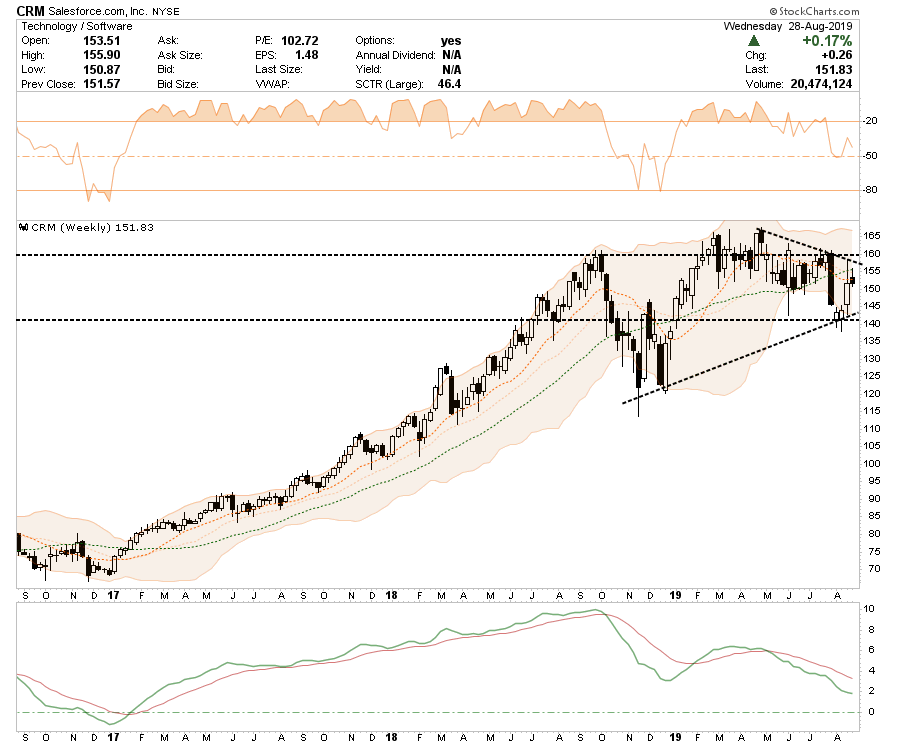
Task: Select the Salesforce.com, Inc. company name
Action: 98,11
